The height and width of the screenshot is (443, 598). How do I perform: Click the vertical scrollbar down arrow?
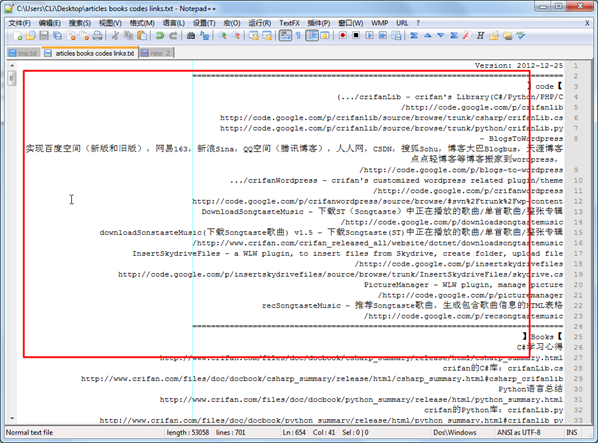pyautogui.click(x=12, y=418)
